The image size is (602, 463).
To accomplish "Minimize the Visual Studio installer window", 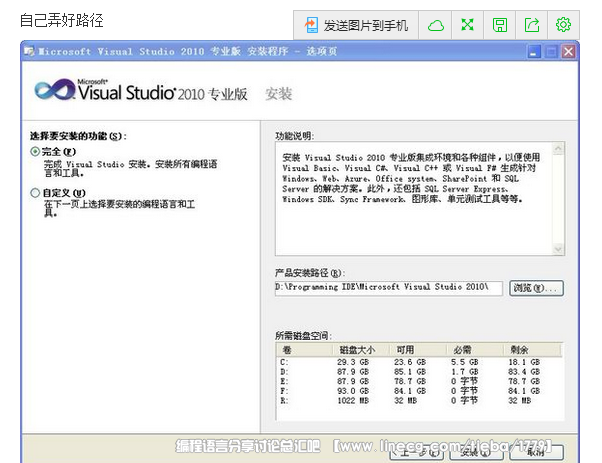I will point(534,51).
